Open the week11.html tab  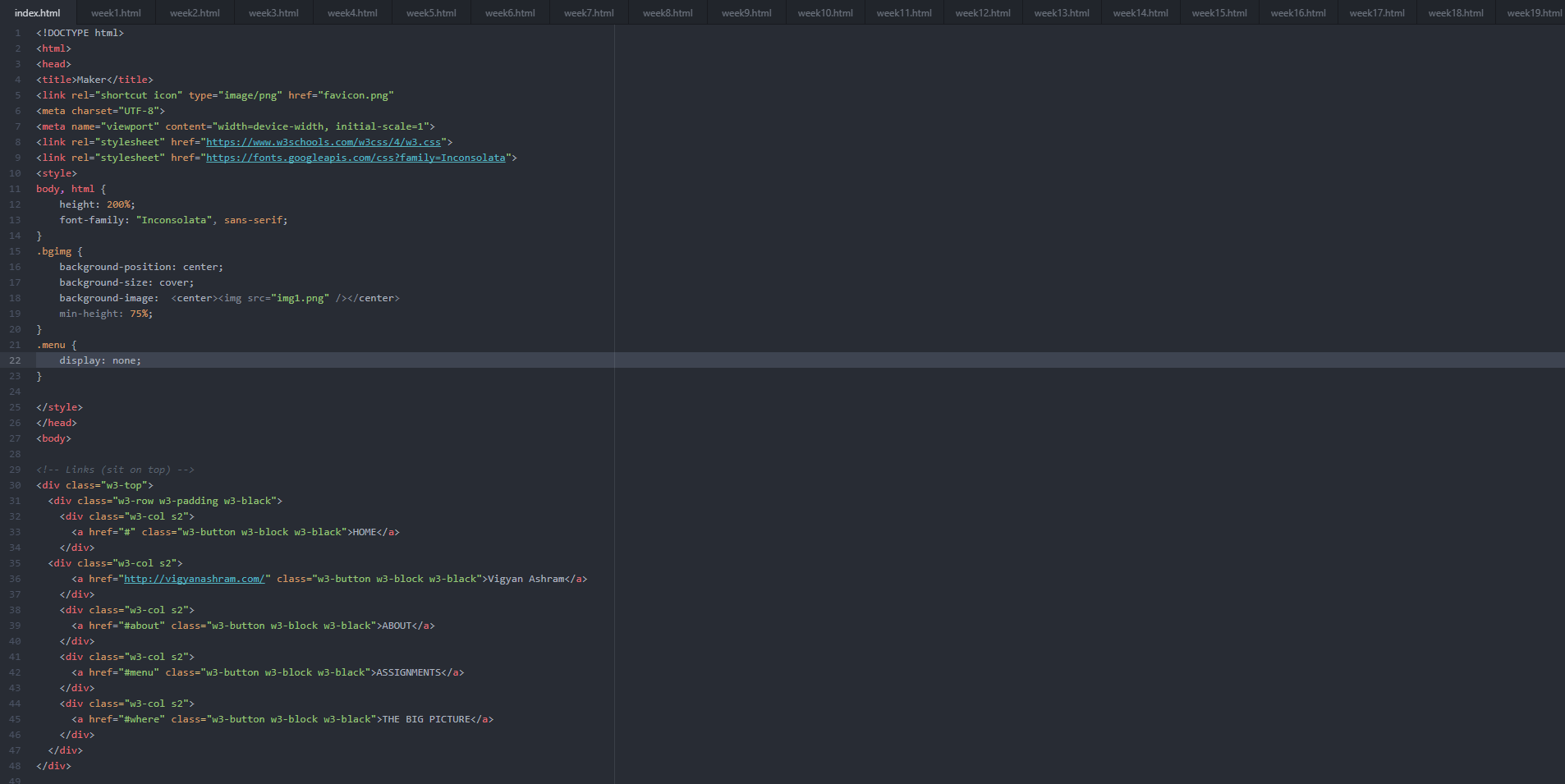point(904,12)
